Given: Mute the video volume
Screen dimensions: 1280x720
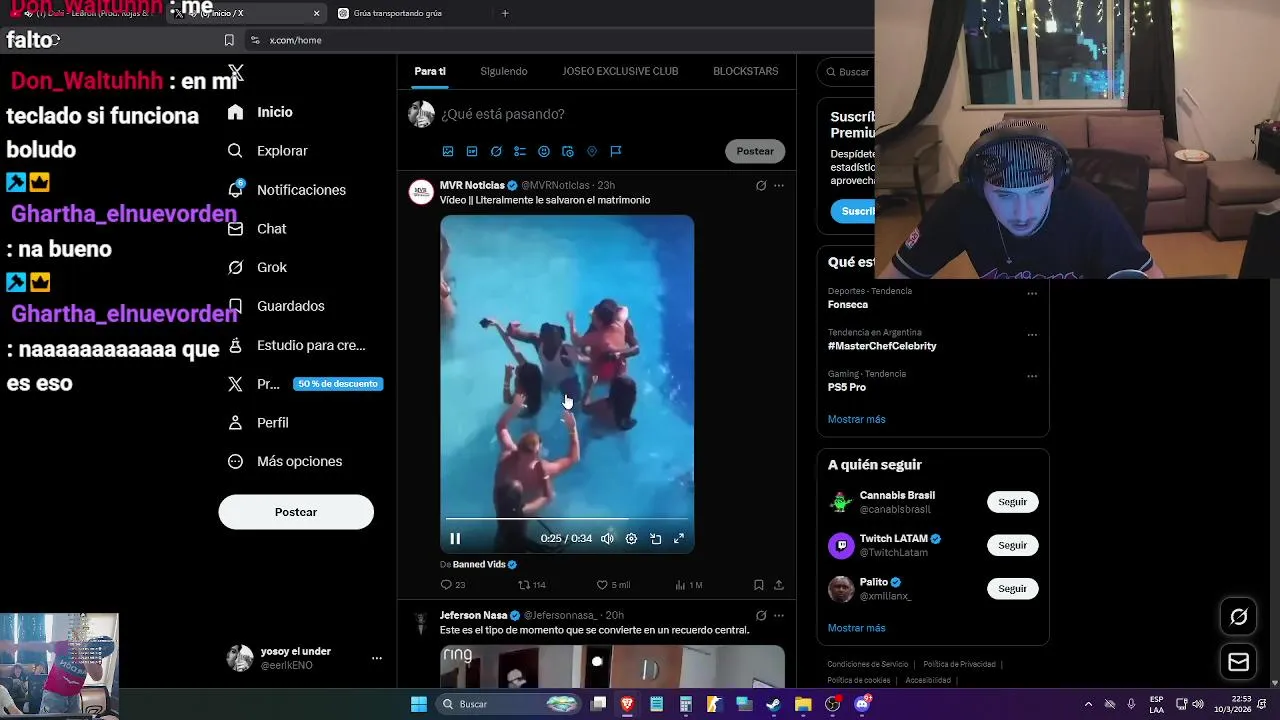Looking at the screenshot, I should (607, 539).
